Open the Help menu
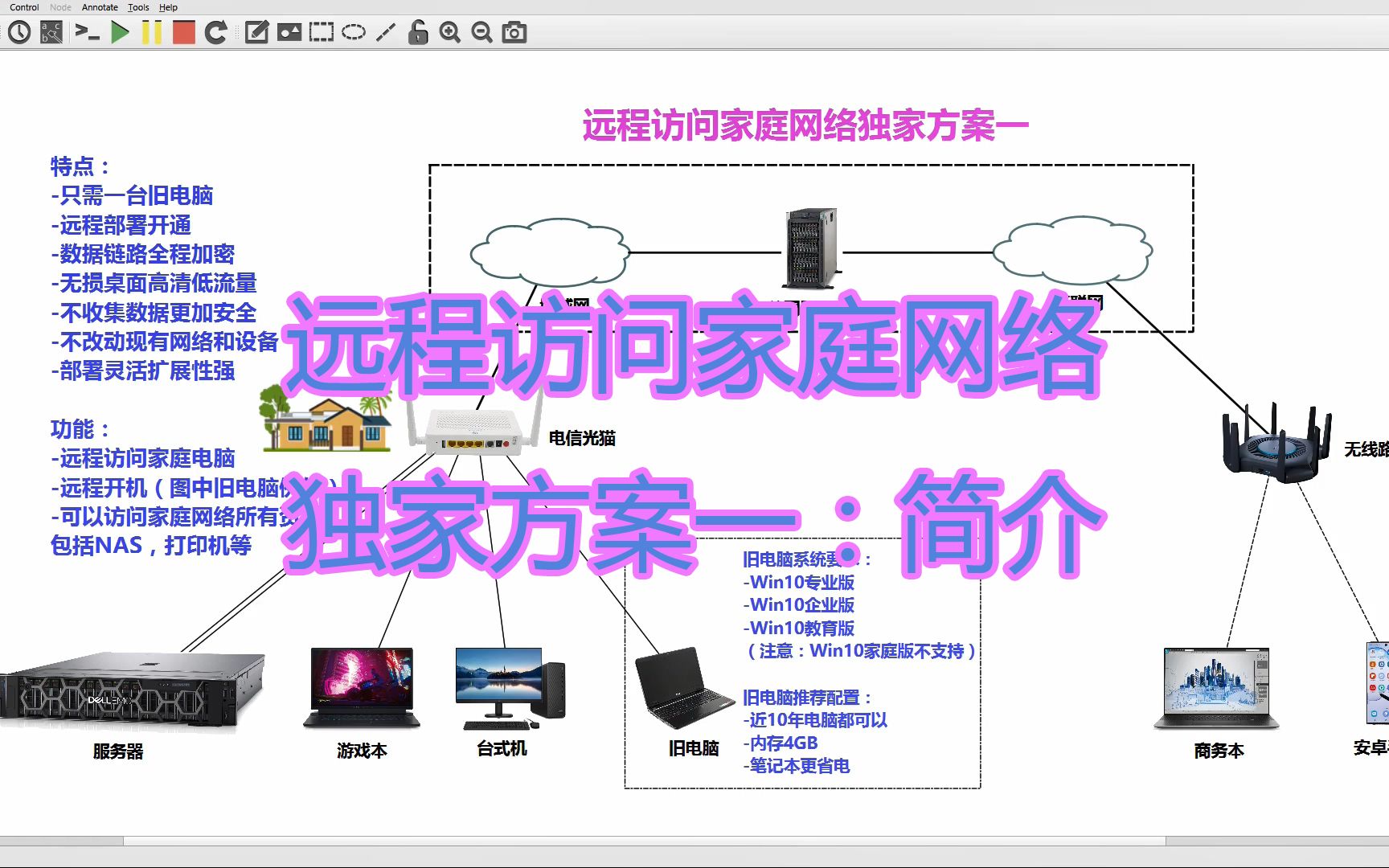 [x=168, y=7]
